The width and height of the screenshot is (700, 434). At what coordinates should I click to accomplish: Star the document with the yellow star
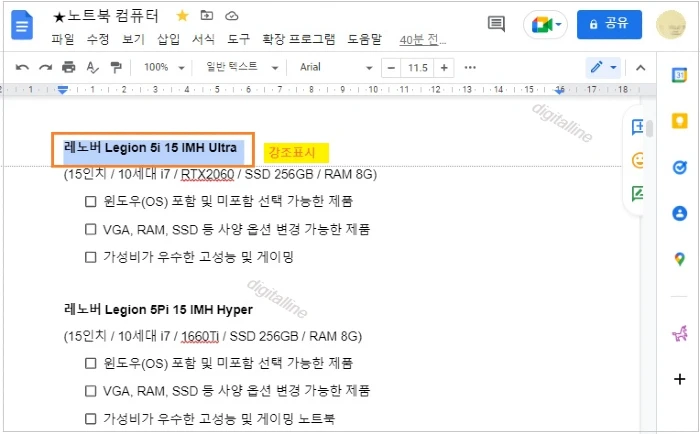point(182,16)
